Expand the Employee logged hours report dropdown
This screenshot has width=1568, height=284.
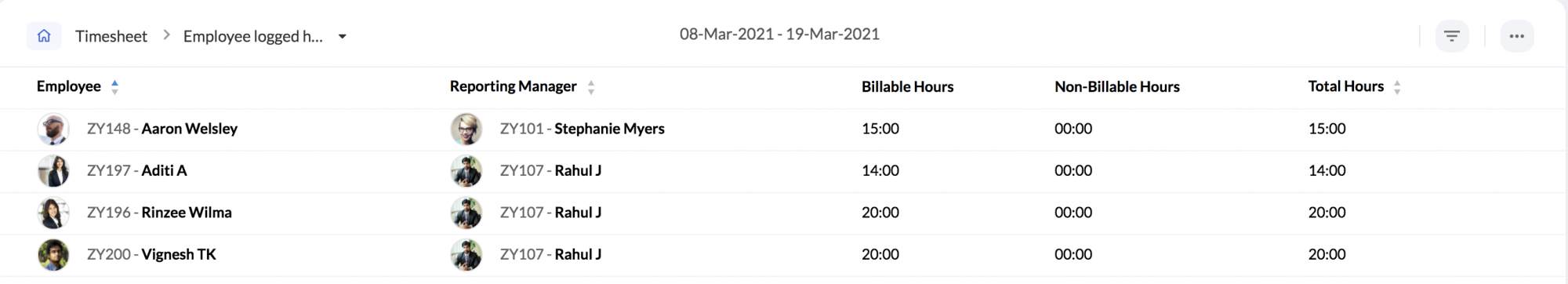[343, 37]
